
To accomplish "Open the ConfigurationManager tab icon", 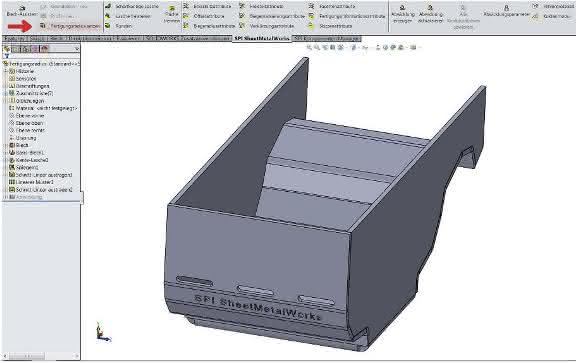I will coord(26,49).
